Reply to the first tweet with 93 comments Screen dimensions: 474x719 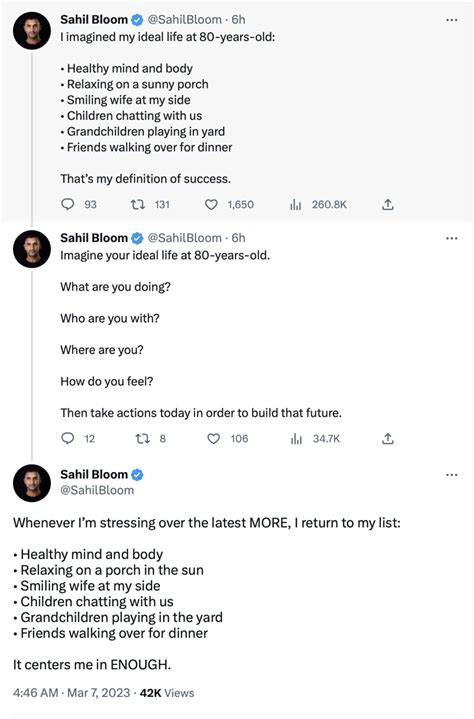click(68, 204)
